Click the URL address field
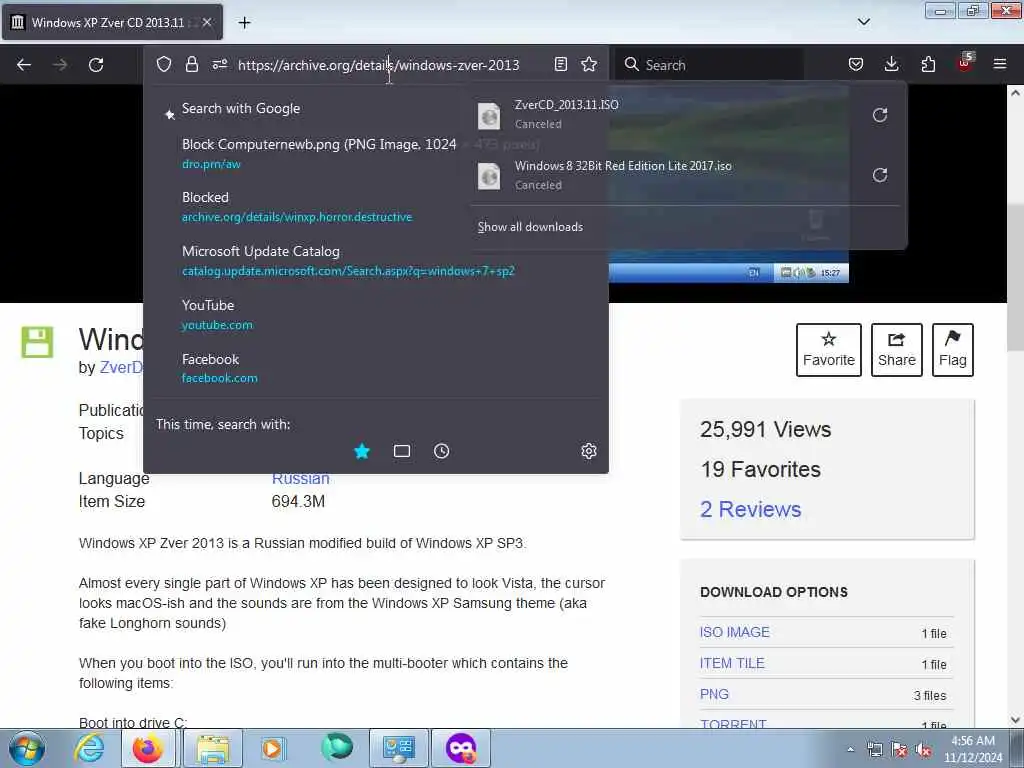Image resolution: width=1024 pixels, height=768 pixels. pyautogui.click(x=378, y=65)
